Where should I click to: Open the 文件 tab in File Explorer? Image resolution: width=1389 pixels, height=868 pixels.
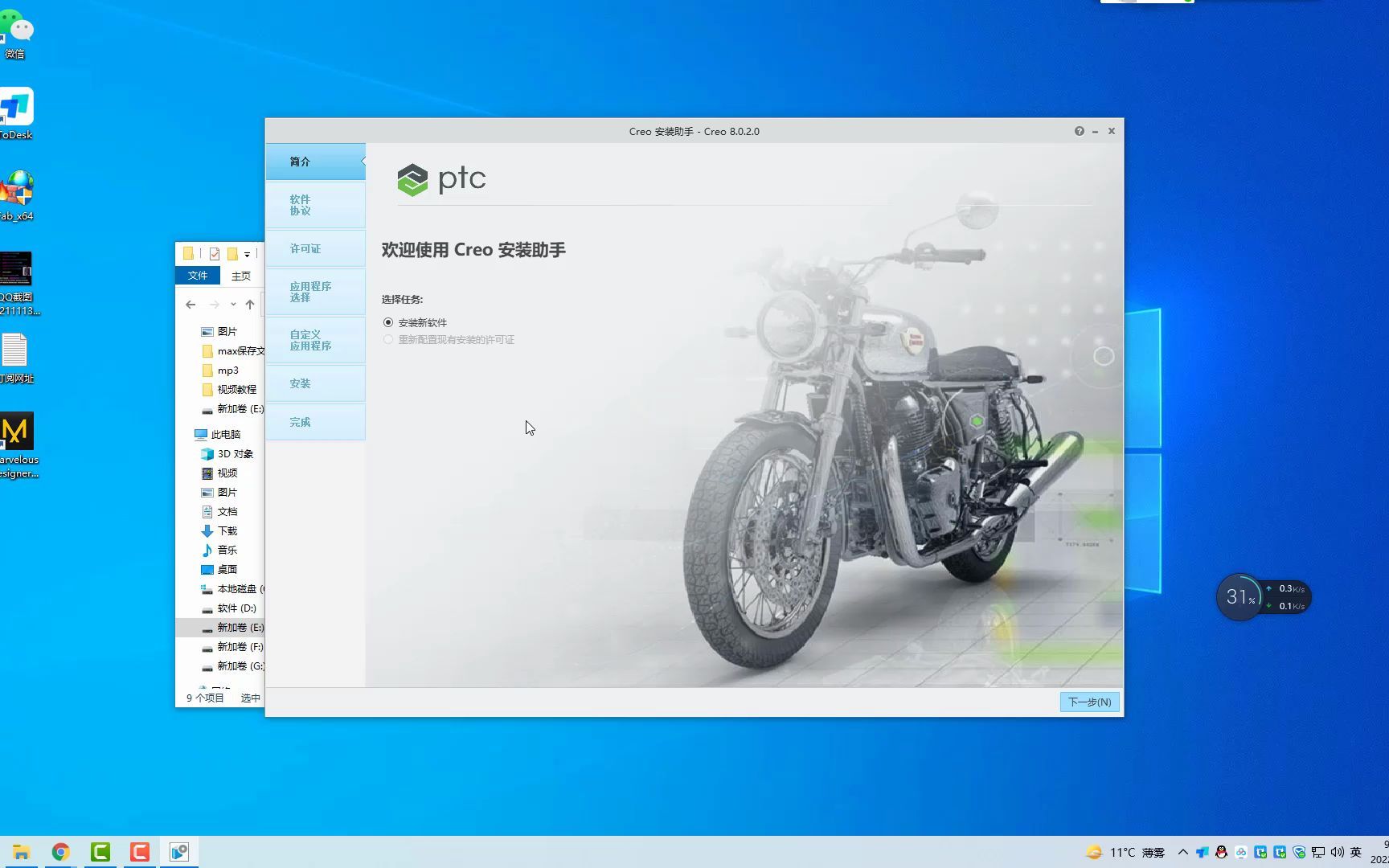tap(198, 276)
